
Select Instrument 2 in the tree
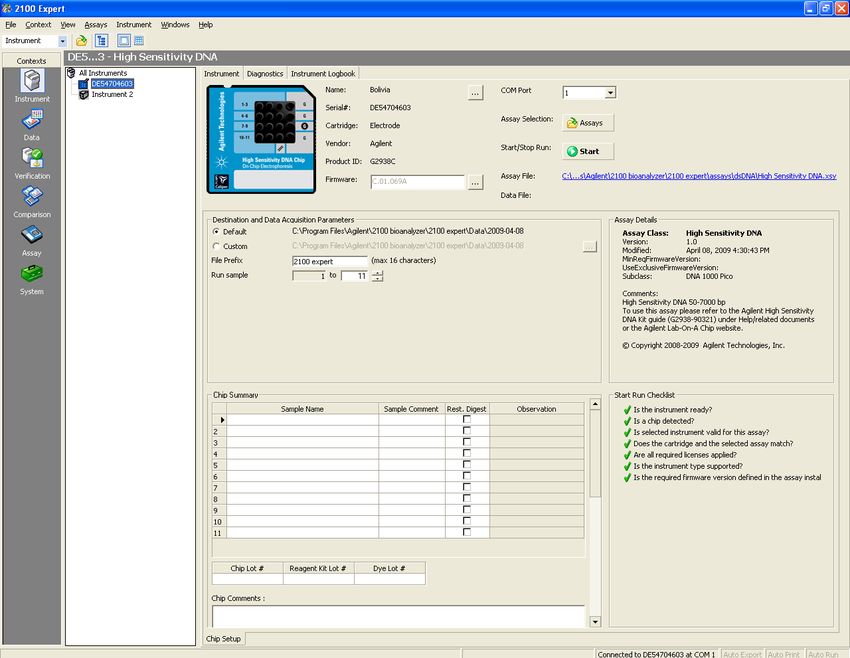(112, 94)
